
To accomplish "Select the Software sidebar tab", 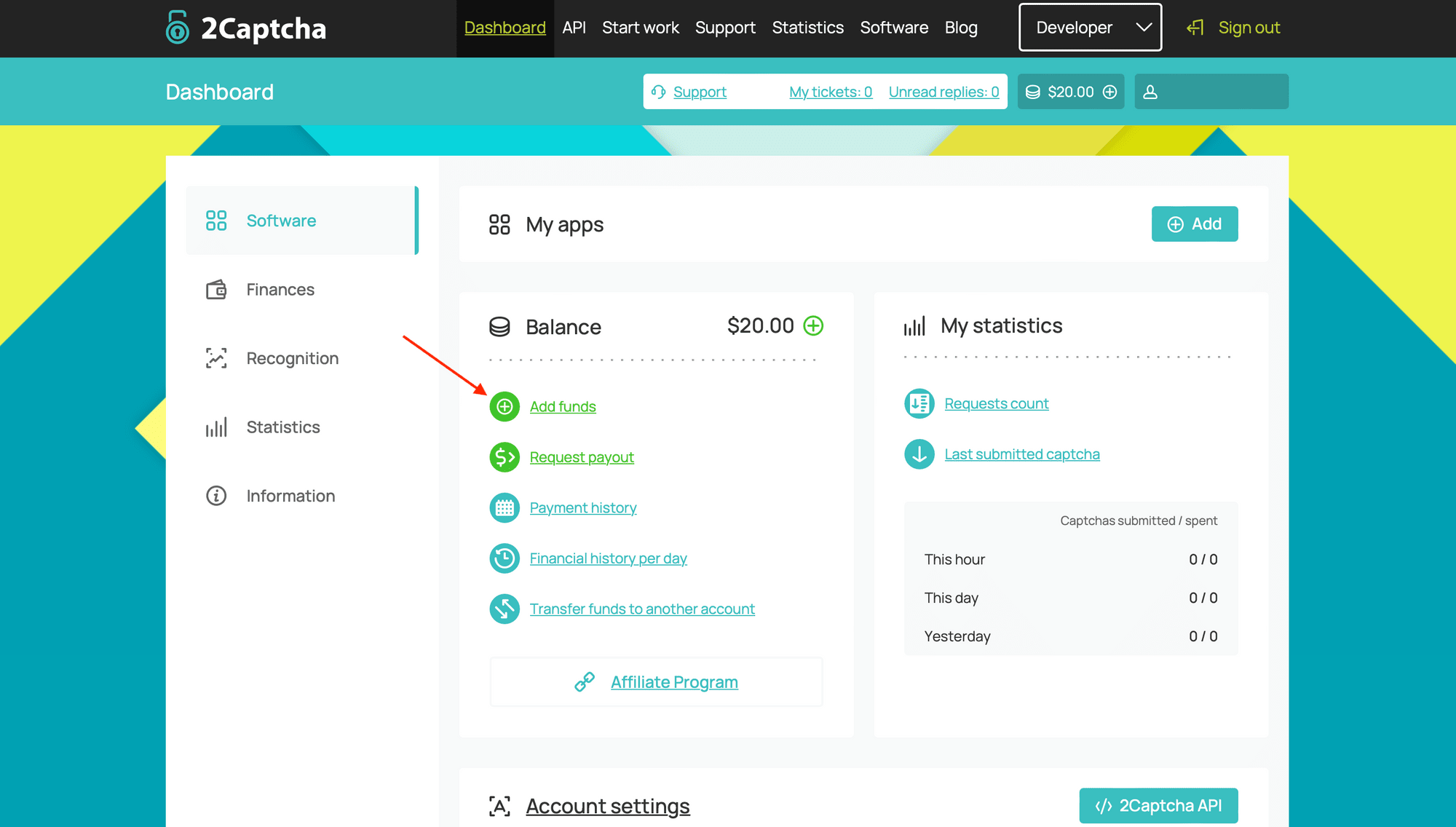I will [x=302, y=221].
